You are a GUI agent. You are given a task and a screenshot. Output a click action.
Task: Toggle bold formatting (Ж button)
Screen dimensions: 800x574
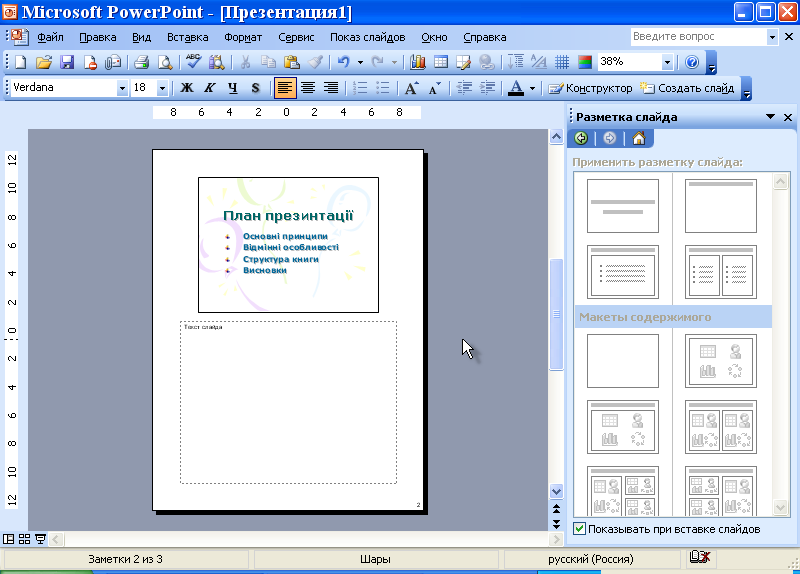pyautogui.click(x=187, y=88)
